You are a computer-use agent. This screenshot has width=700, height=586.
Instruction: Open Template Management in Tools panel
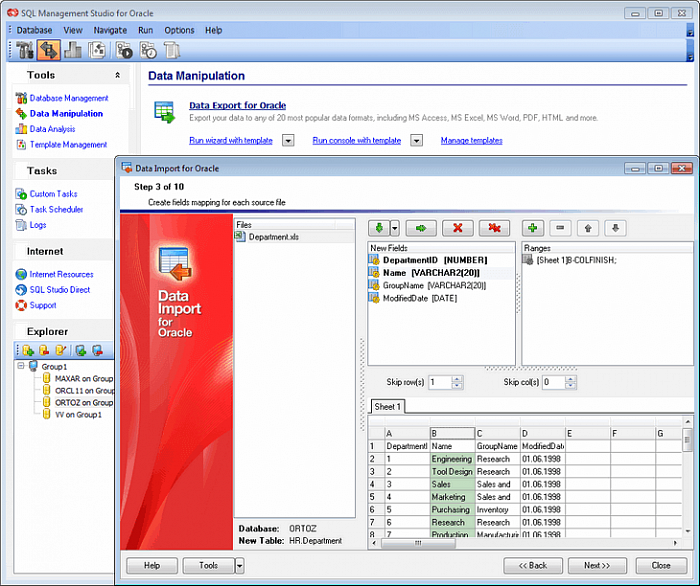coord(68,145)
